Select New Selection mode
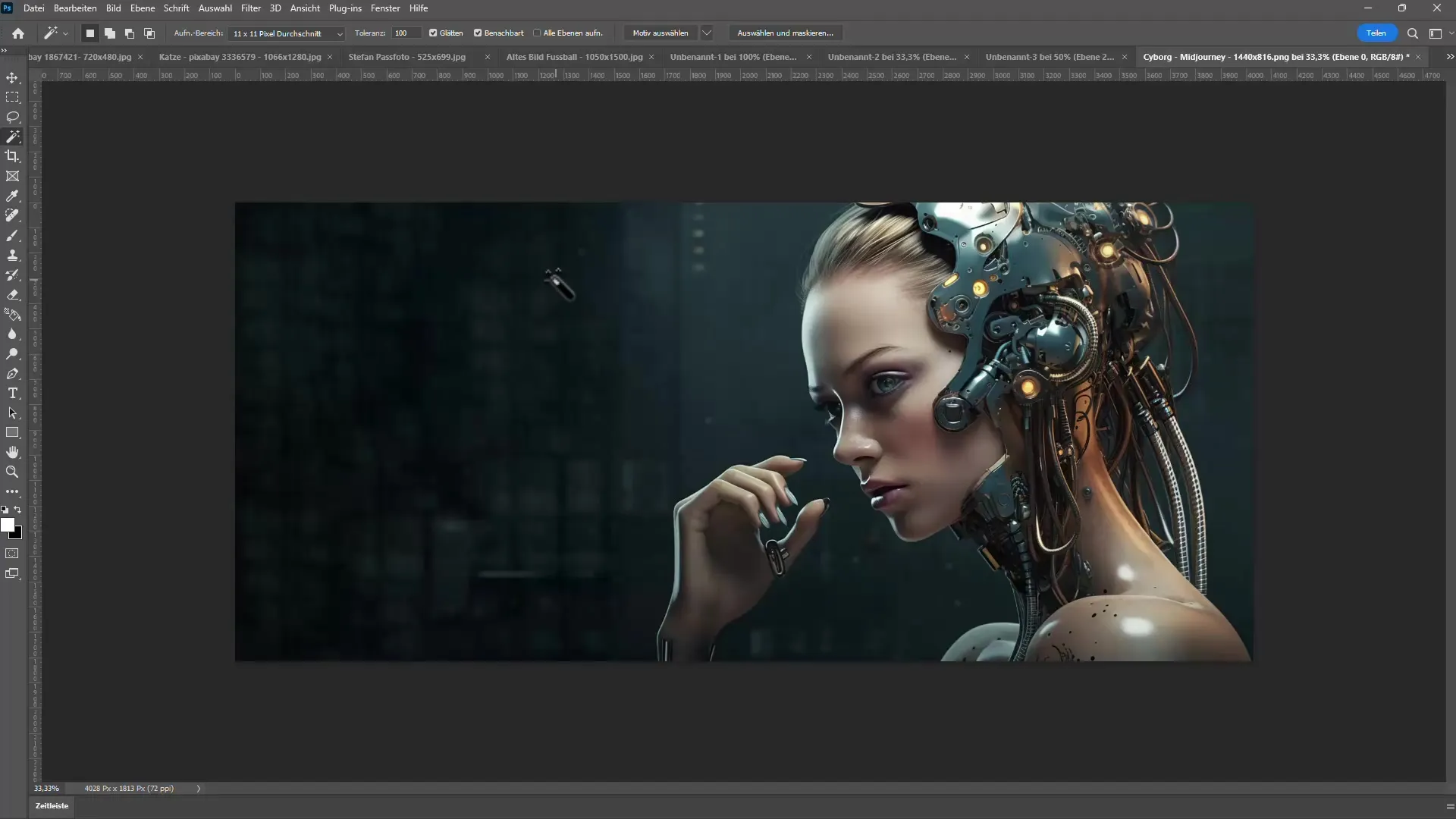 click(89, 33)
